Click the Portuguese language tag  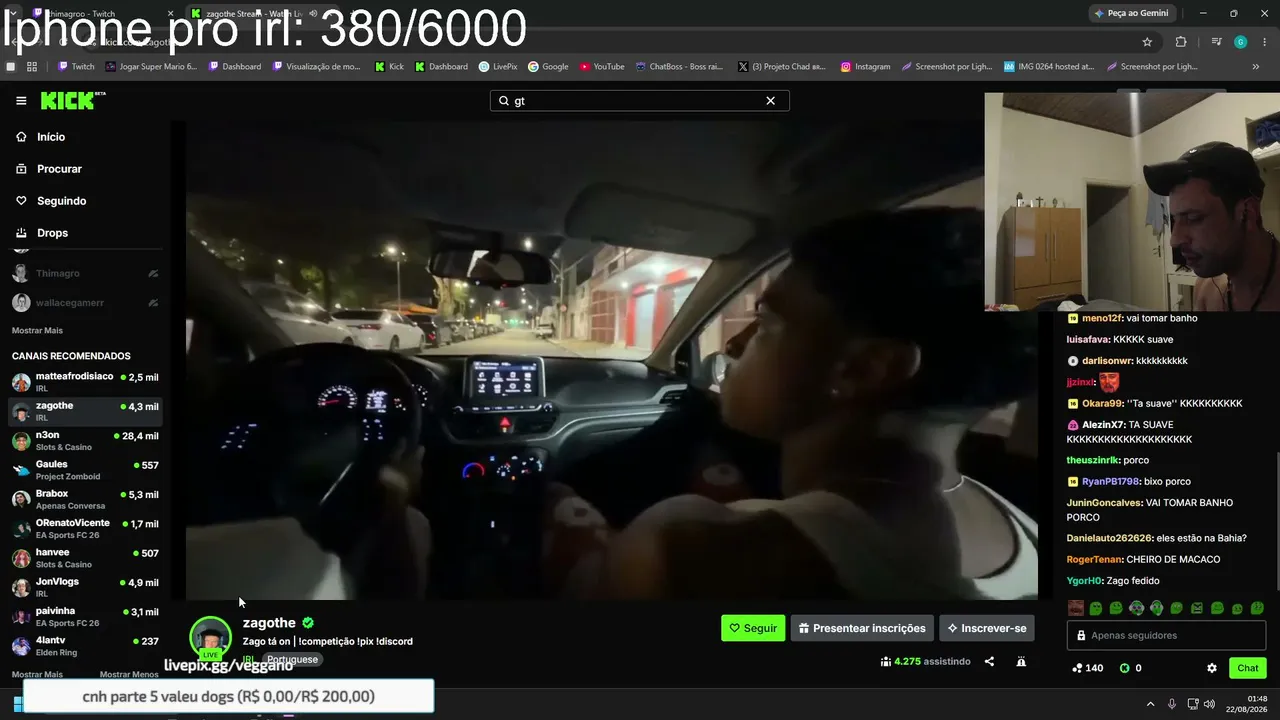(x=292, y=660)
